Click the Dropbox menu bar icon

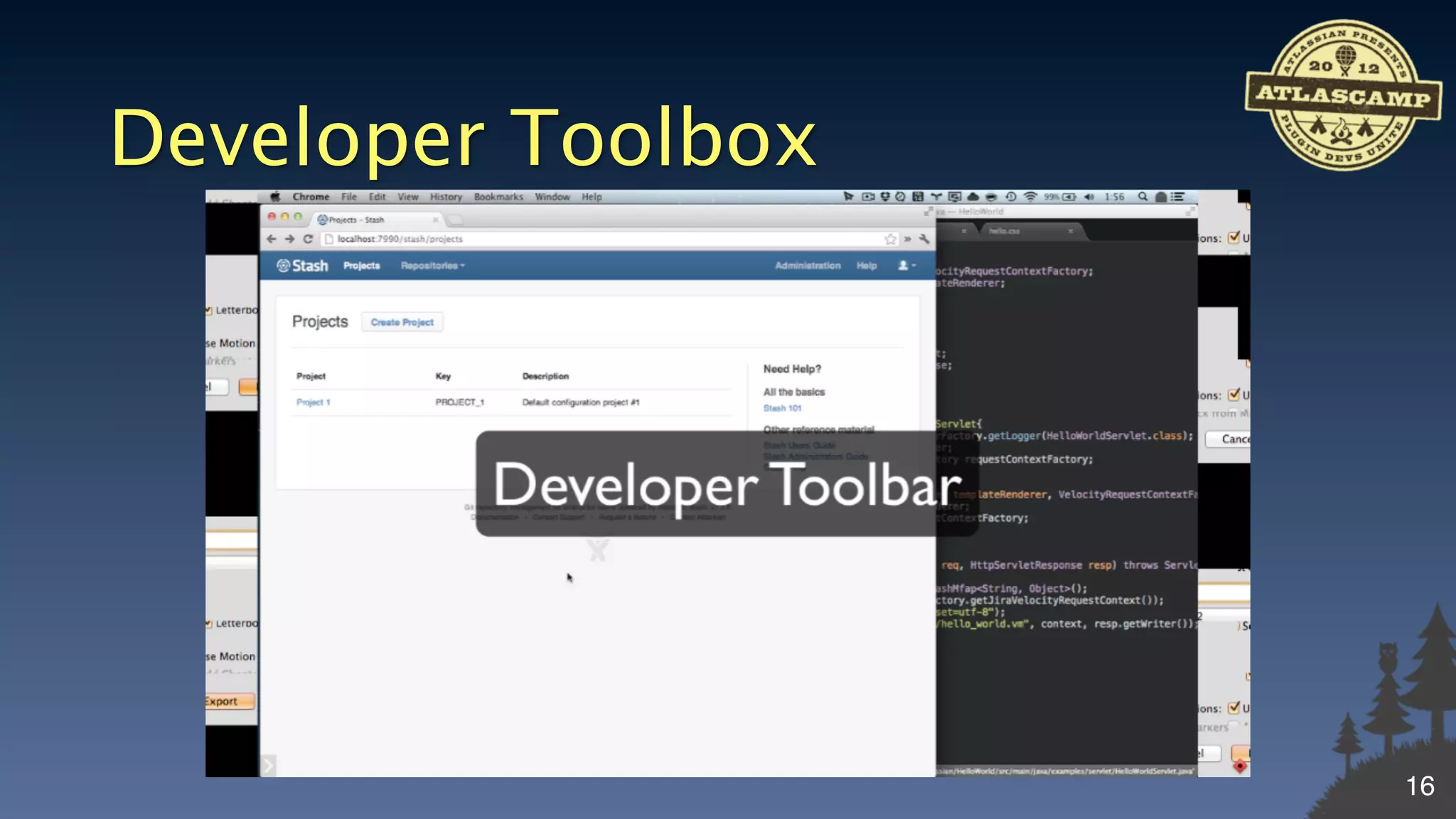pos(885,197)
